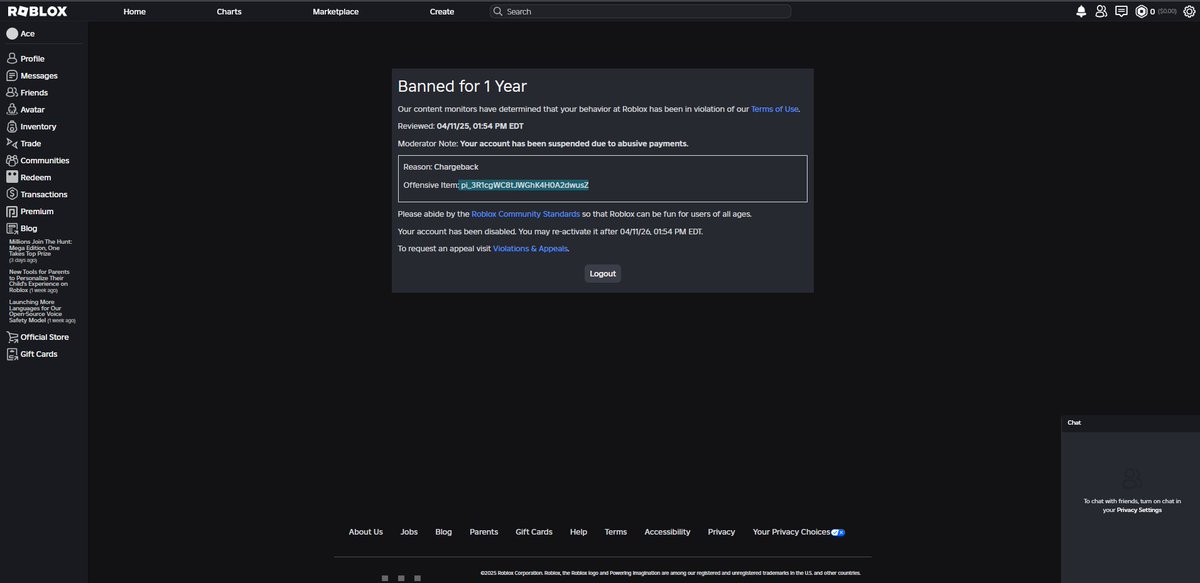This screenshot has width=1200, height=583.
Task: Open Create in top navigation
Action: (x=442, y=12)
